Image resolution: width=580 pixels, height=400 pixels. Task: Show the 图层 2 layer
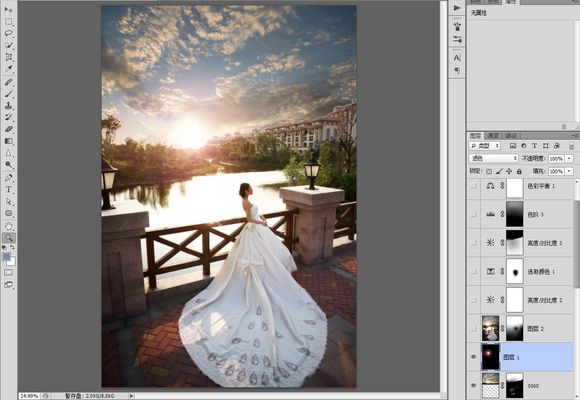click(x=473, y=328)
